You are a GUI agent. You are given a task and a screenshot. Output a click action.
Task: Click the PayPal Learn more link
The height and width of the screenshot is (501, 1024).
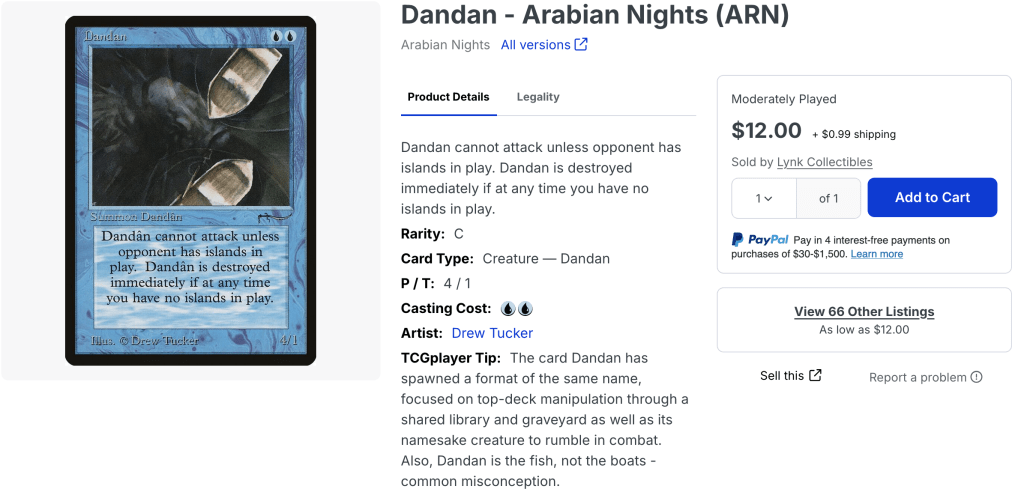(x=876, y=254)
